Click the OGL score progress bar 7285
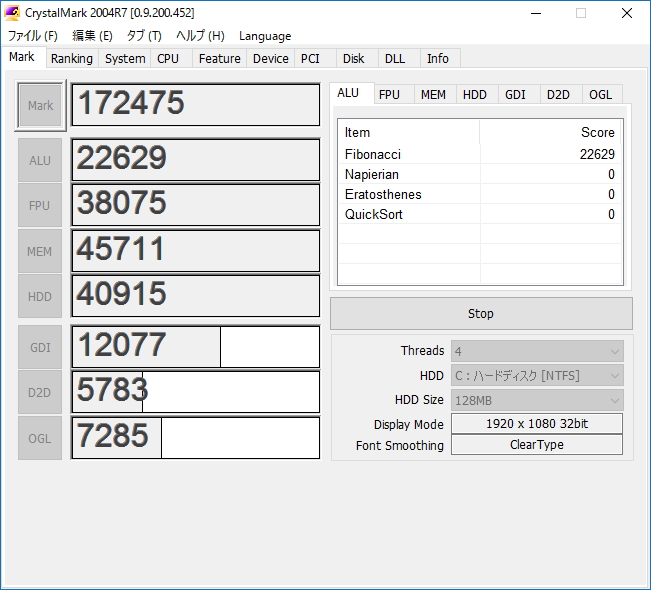This screenshot has width=651, height=590. coord(196,438)
